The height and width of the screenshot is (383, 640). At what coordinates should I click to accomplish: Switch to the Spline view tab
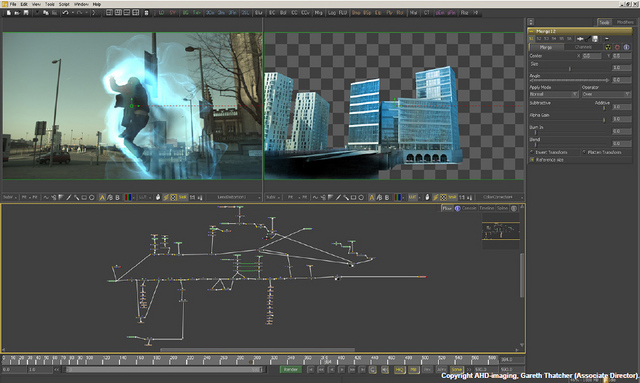point(502,208)
